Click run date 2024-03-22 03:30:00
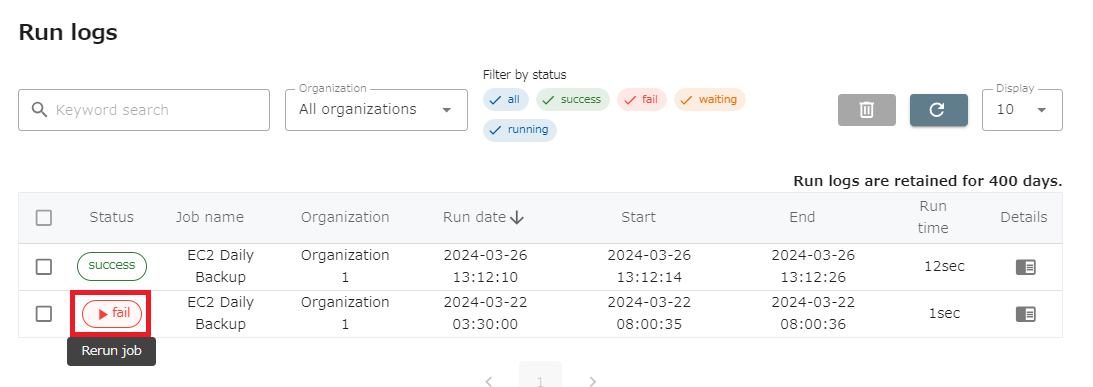The image size is (1093, 387). pos(485,314)
